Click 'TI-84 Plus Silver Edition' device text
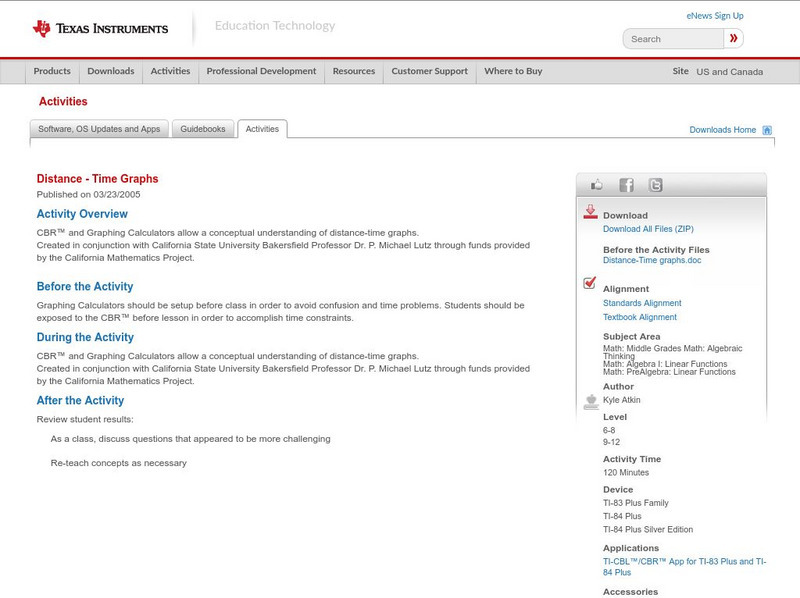800x598 pixels. pos(648,530)
